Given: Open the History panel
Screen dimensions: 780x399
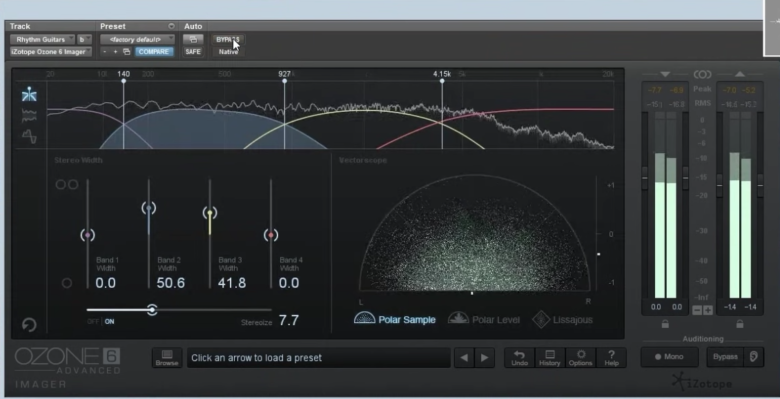Looking at the screenshot, I should [550, 358].
